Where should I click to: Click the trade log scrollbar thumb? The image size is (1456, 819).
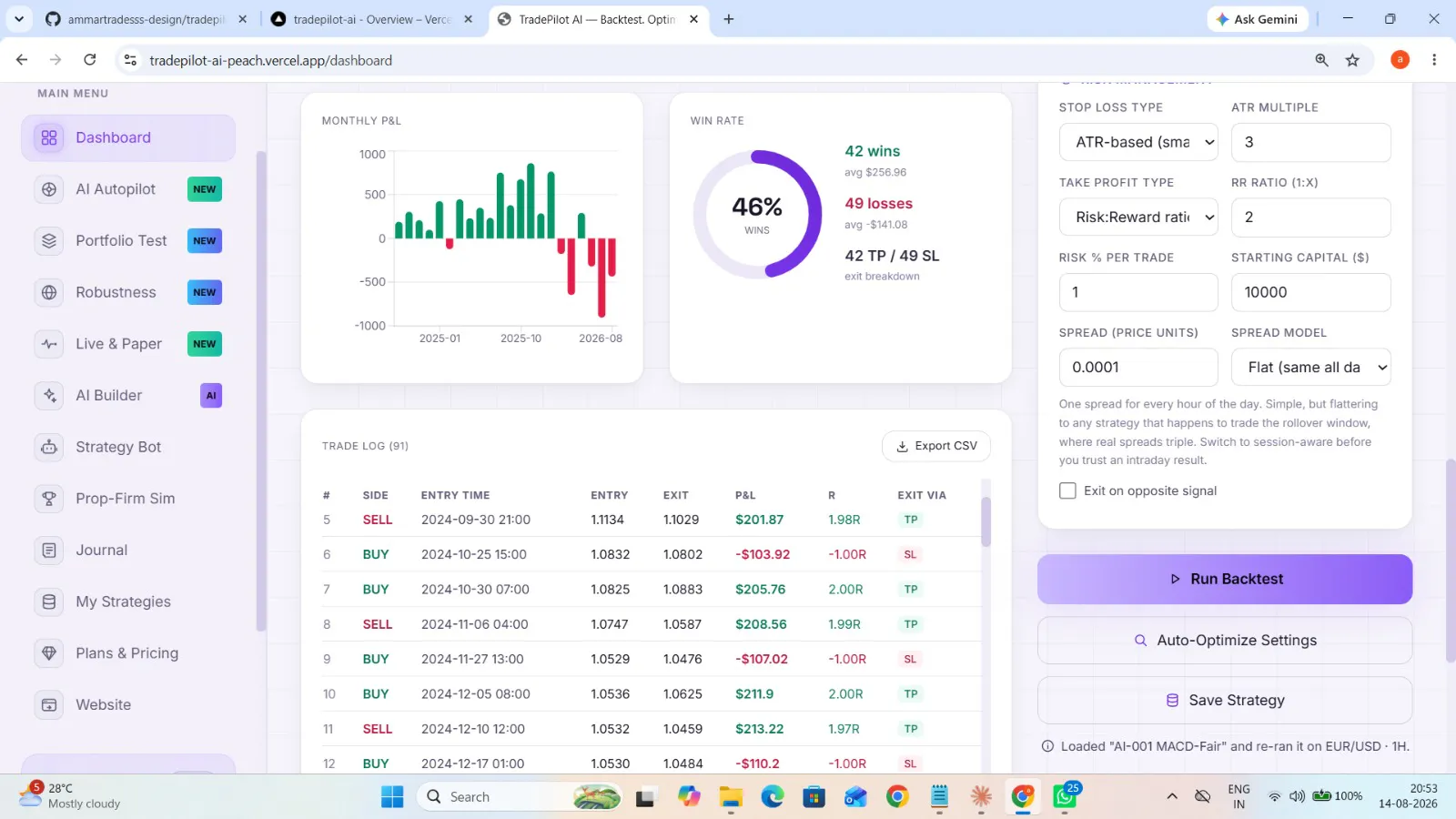[x=986, y=521]
